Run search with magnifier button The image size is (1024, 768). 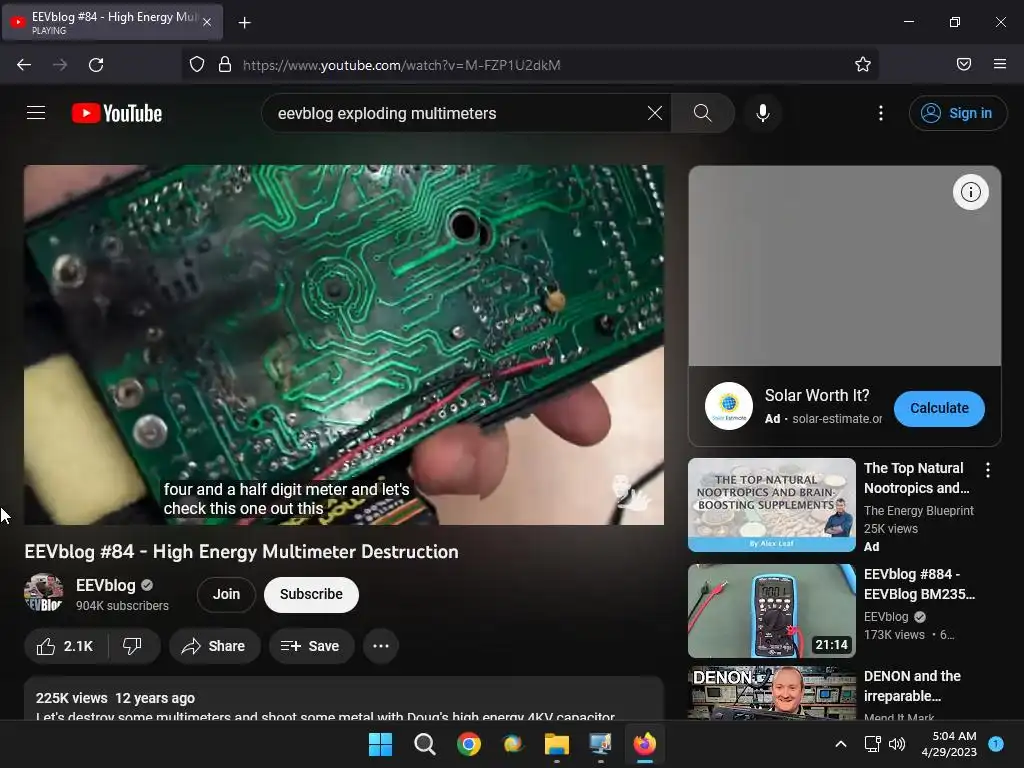coord(703,113)
